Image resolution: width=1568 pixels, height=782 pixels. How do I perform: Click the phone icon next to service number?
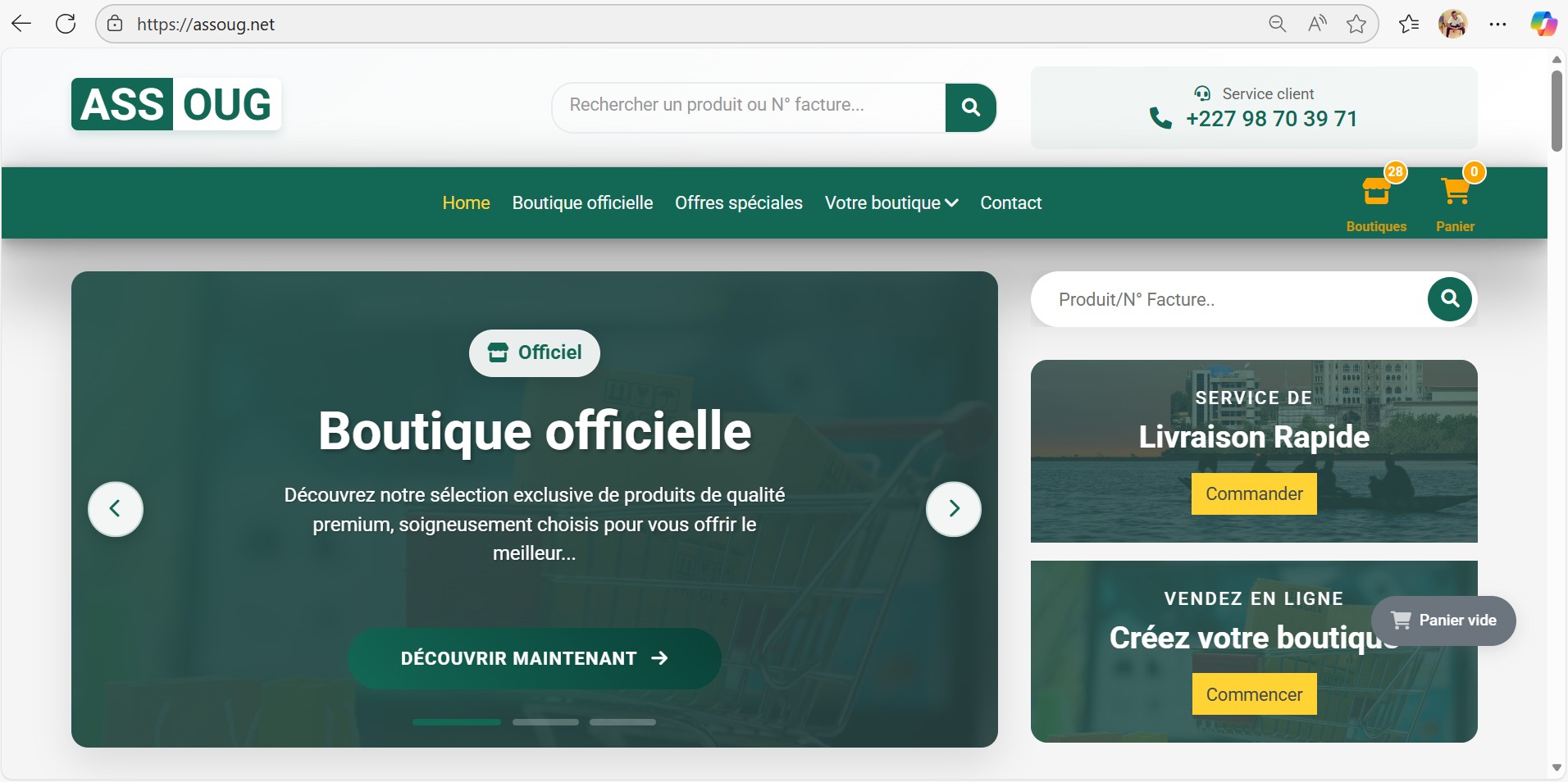[1159, 118]
